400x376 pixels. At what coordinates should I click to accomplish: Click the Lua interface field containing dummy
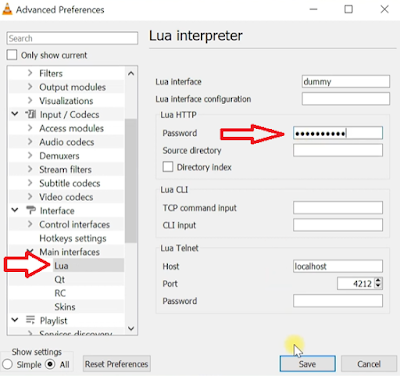click(x=346, y=82)
